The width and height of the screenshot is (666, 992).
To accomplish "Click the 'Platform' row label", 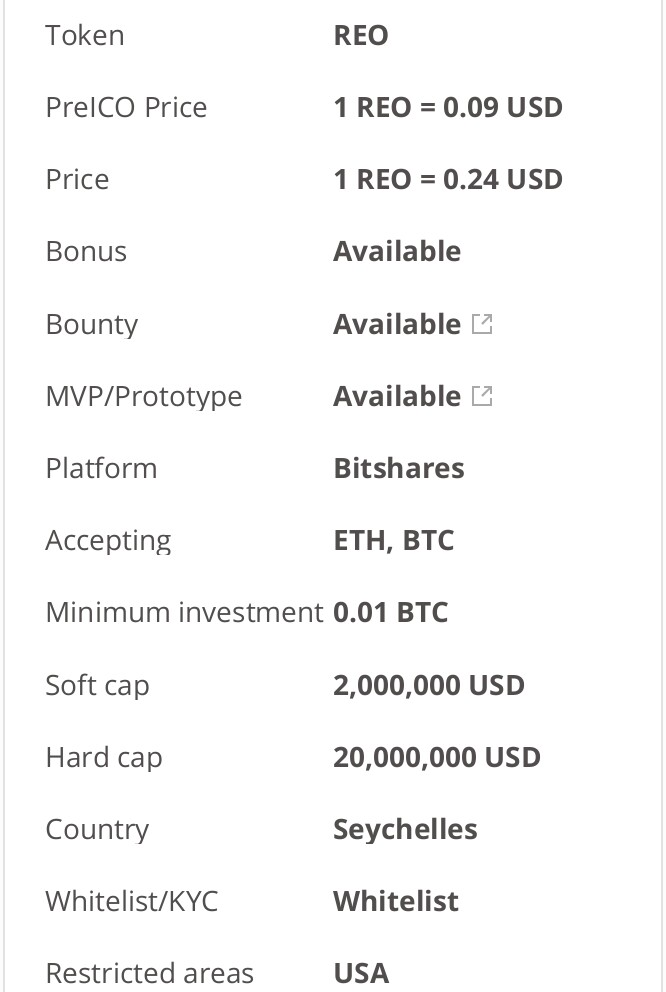I will 101,468.
